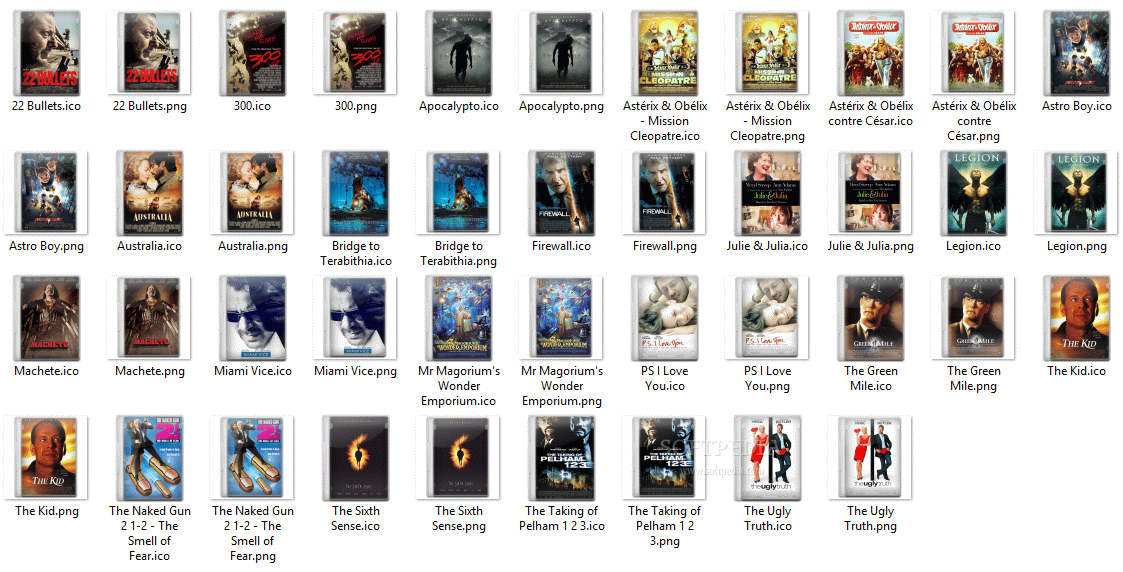Click the file name "The Kid.ico"
This screenshot has width=1123, height=572.
pos(1077,372)
